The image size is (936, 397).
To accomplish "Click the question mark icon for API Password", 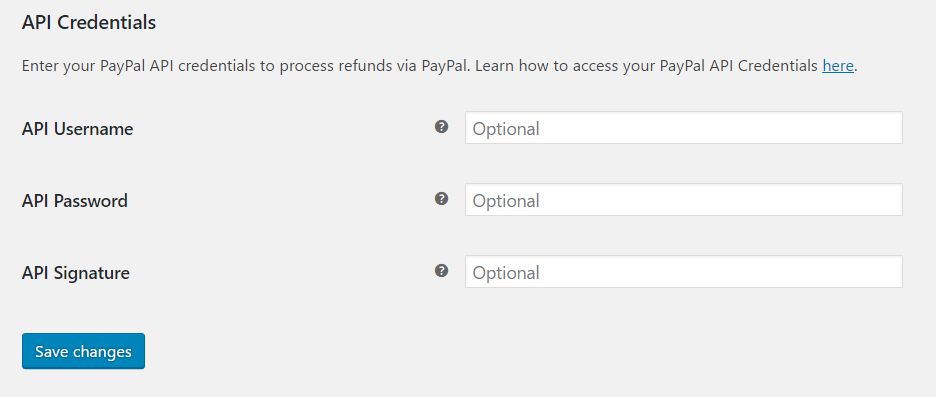I will click(441, 199).
